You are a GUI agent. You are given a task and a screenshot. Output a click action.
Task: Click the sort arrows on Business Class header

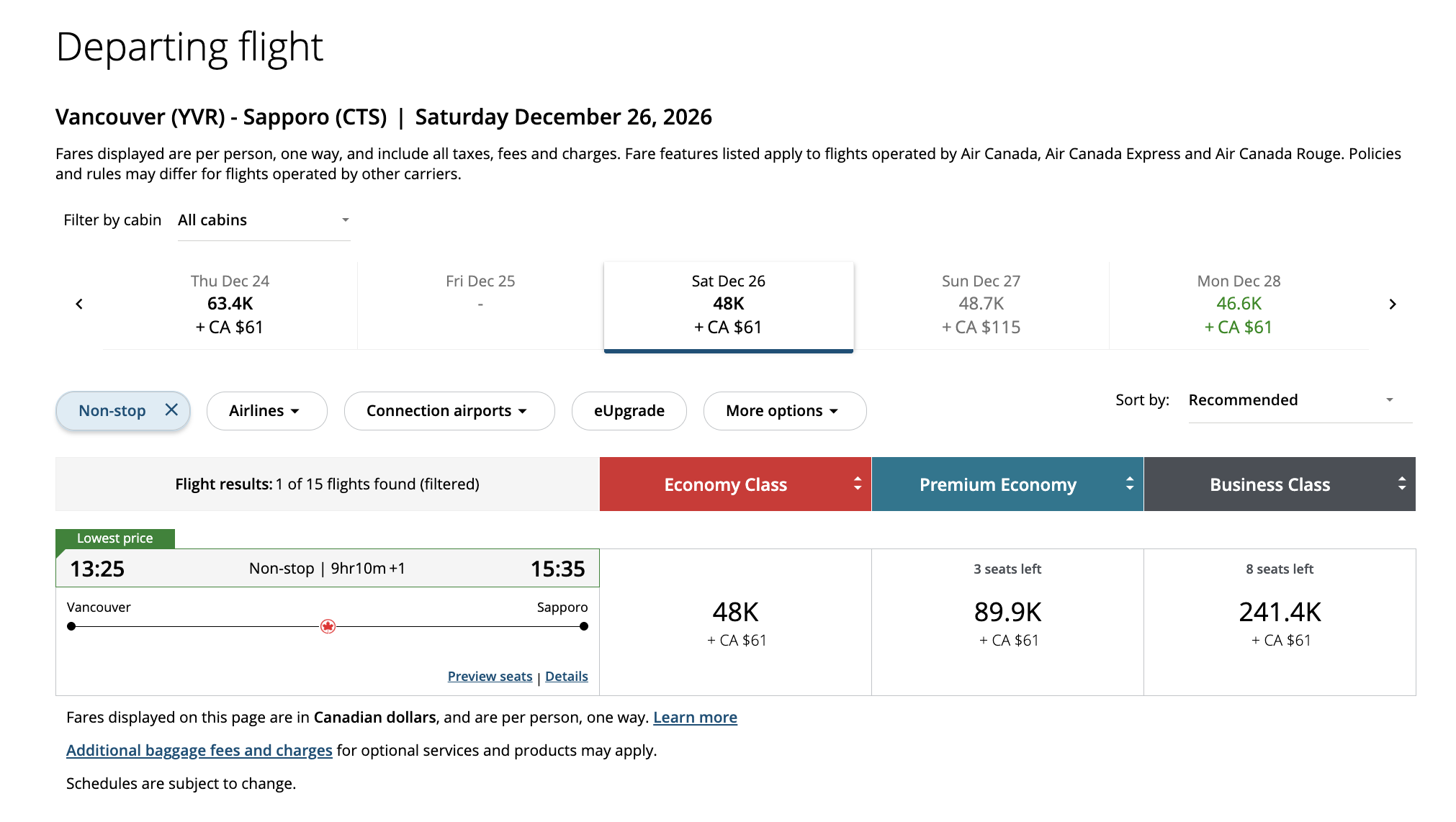click(1401, 484)
